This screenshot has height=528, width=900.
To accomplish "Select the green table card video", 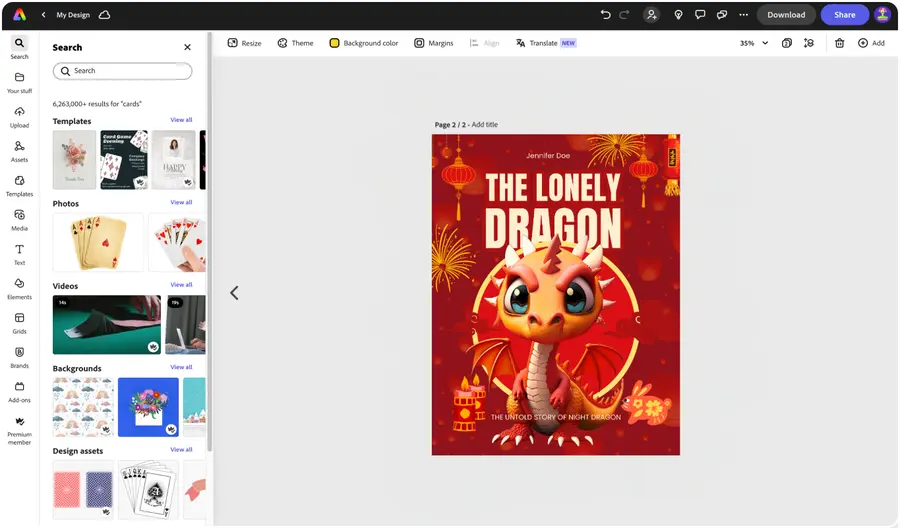I will click(x=107, y=325).
